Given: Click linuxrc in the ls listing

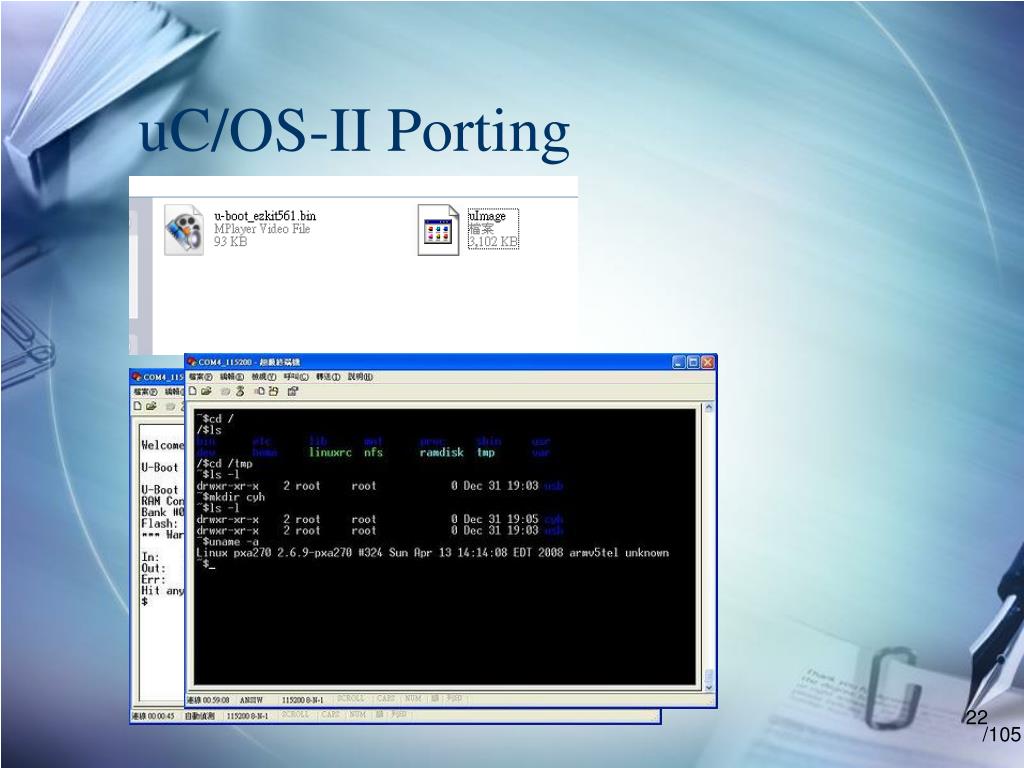Looking at the screenshot, I should click(x=330, y=453).
